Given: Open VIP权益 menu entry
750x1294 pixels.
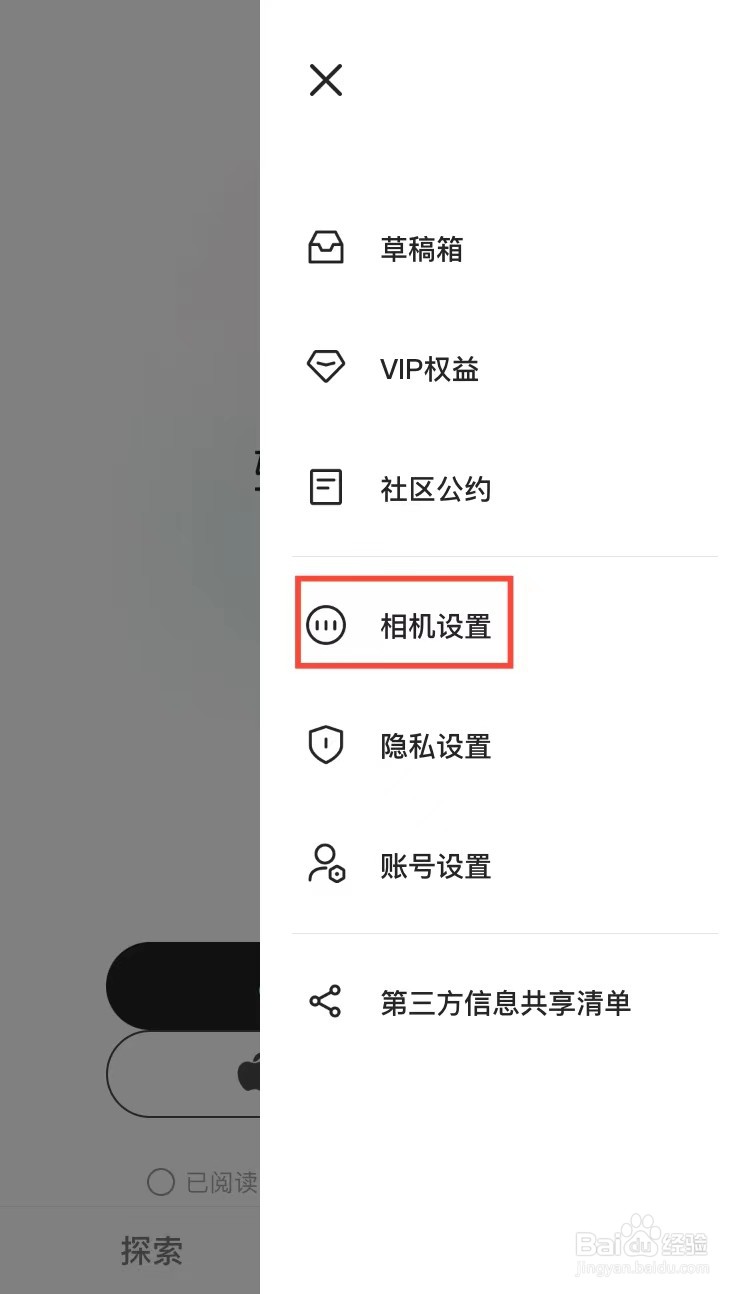Looking at the screenshot, I should click(x=505, y=369).
